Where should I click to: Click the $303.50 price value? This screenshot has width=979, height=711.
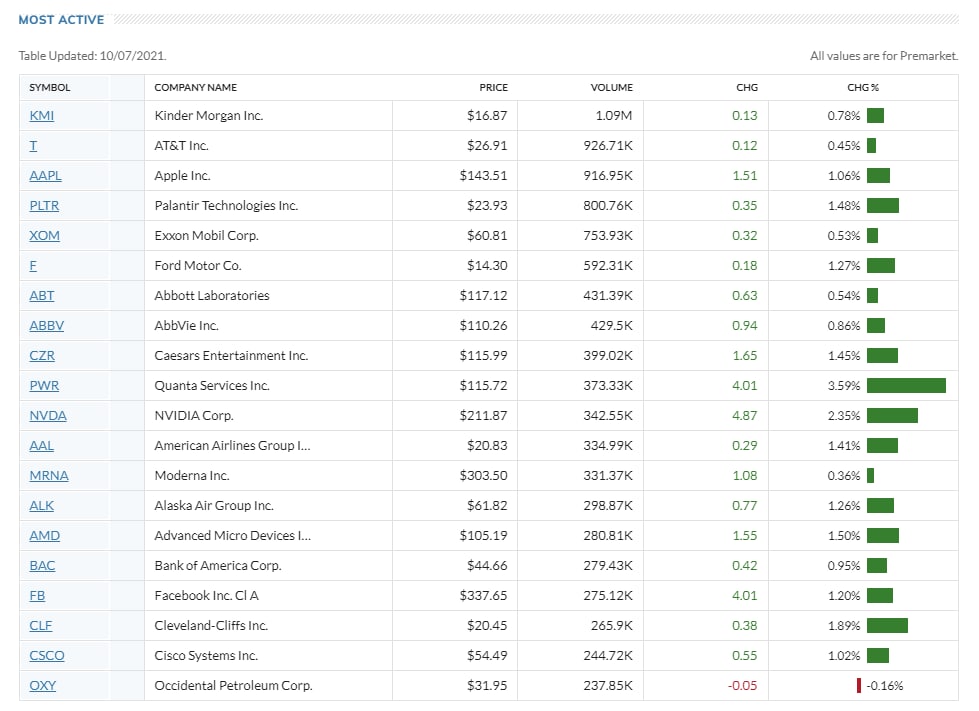483,475
